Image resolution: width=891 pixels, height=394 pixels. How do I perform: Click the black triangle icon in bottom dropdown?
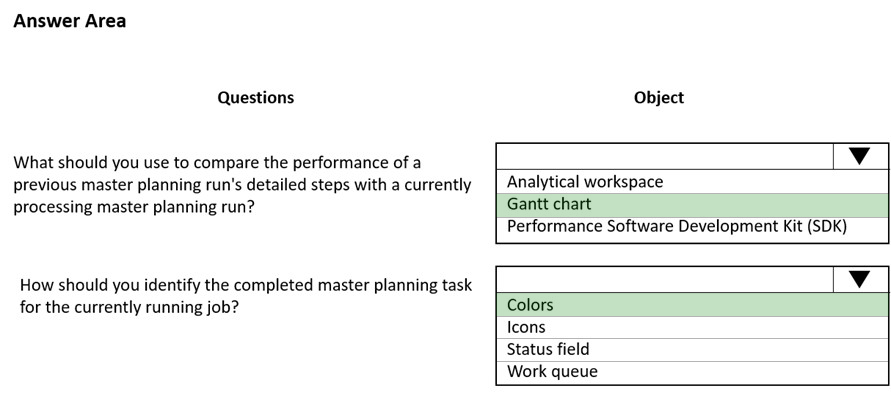[x=860, y=279]
